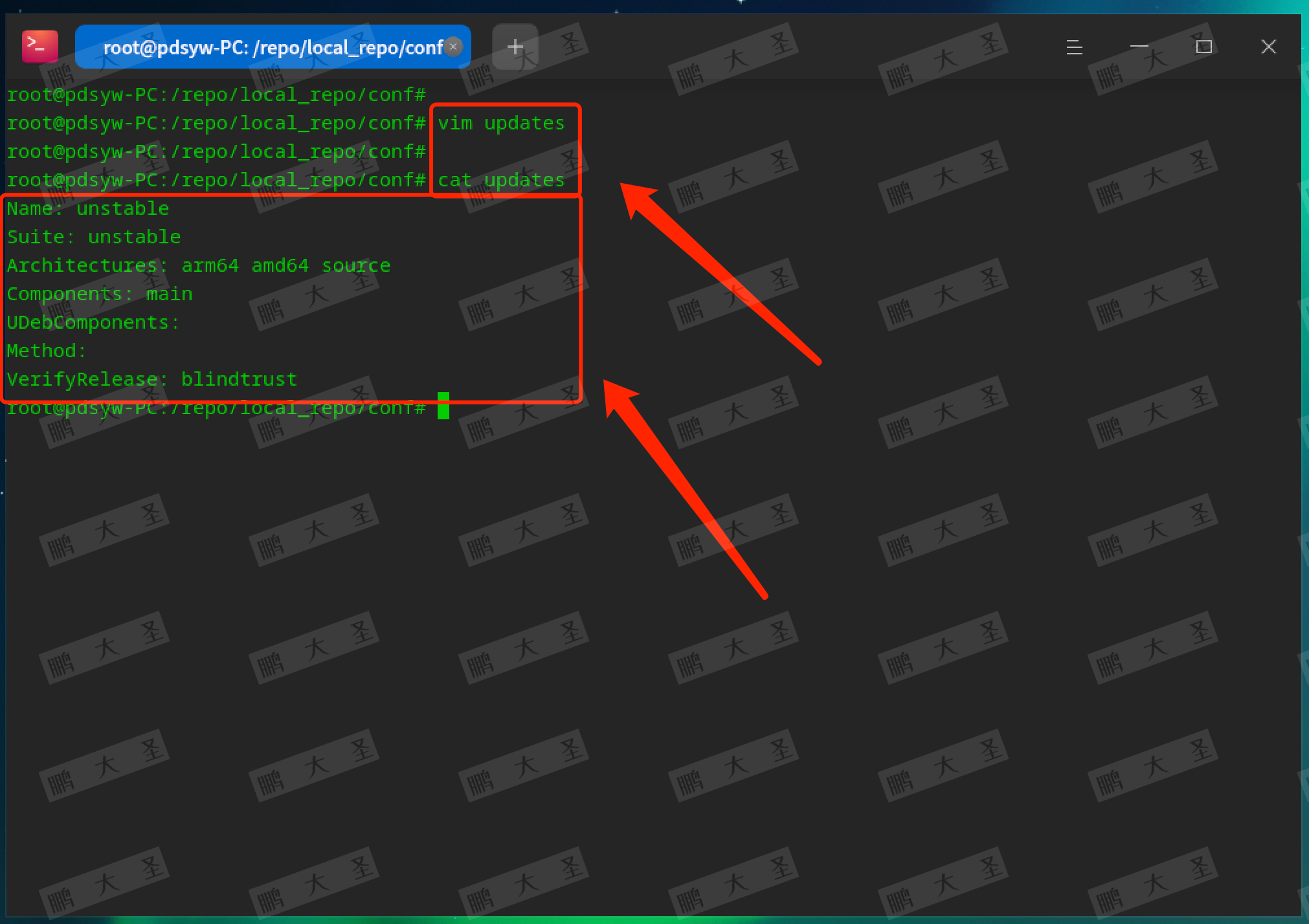1309x924 pixels.
Task: Click the 'cat updates' command text
Action: (501, 180)
